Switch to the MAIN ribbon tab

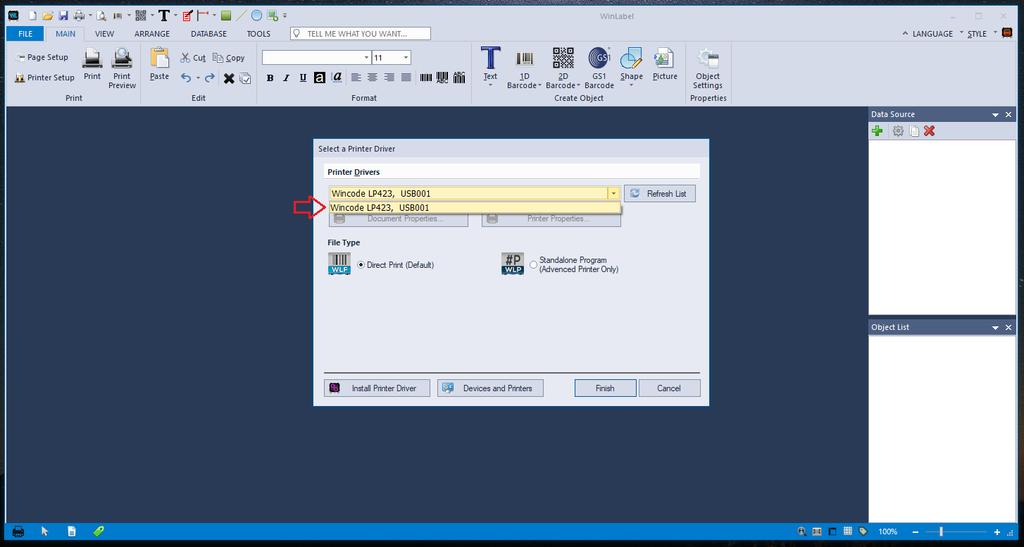pyautogui.click(x=65, y=34)
